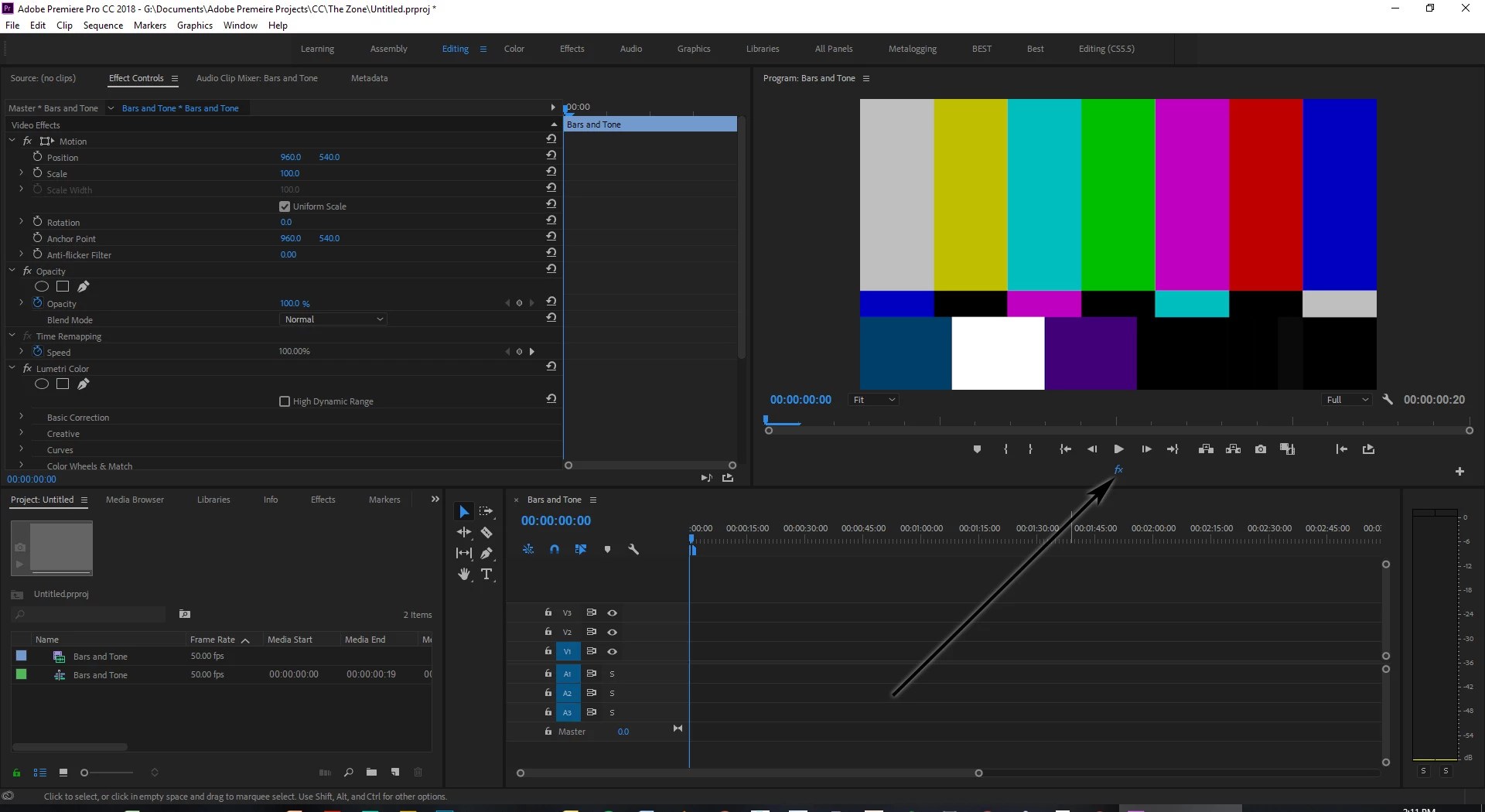This screenshot has height=812, width=1485.
Task: Hide track V1 with eye icon
Action: [x=612, y=651]
